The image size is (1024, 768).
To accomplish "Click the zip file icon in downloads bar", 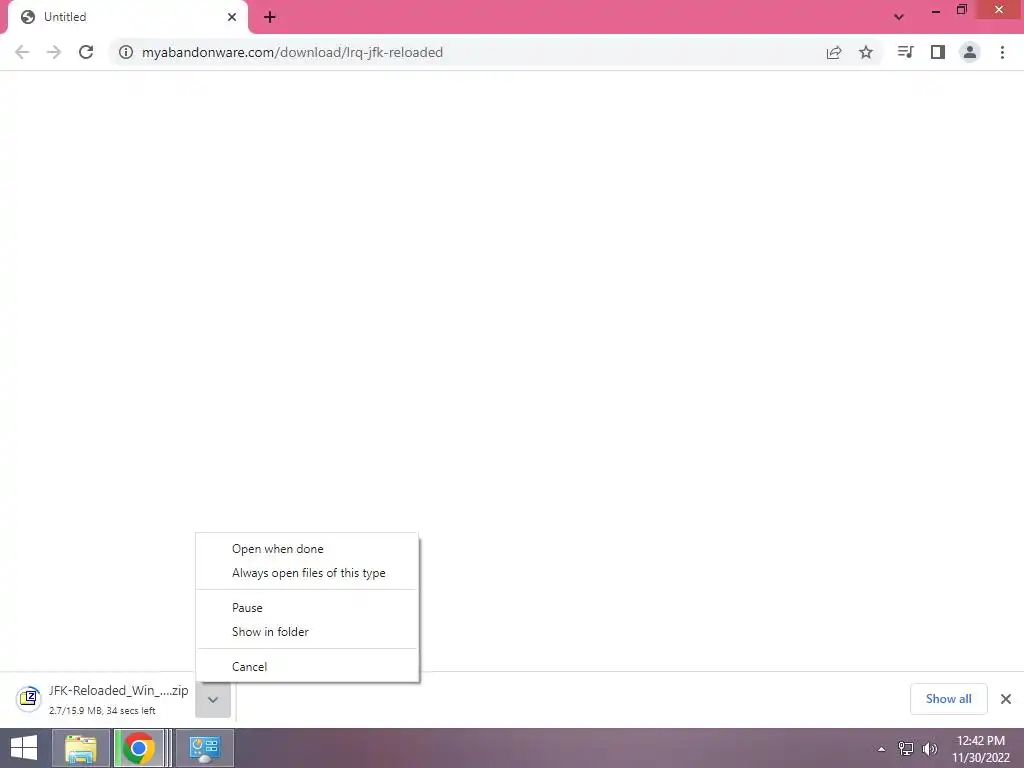I will (28, 699).
